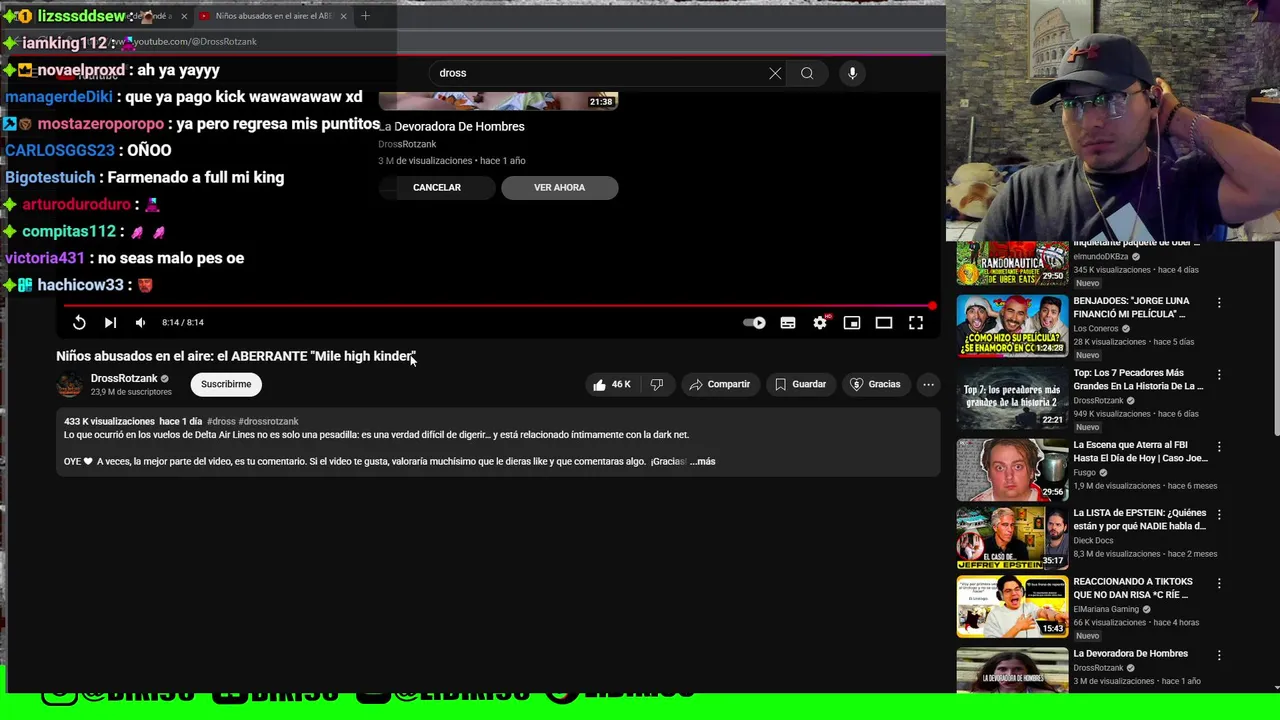Close the first browser tab
The width and height of the screenshot is (1280, 720).
[184, 16]
